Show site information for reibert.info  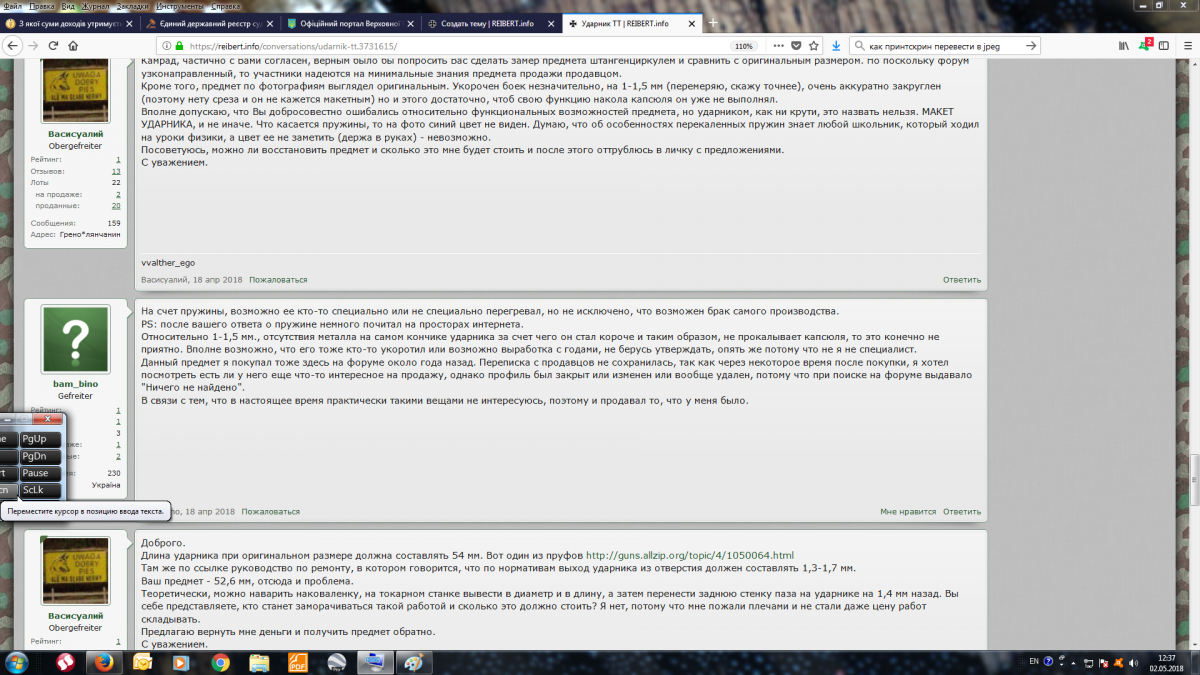pos(165,46)
